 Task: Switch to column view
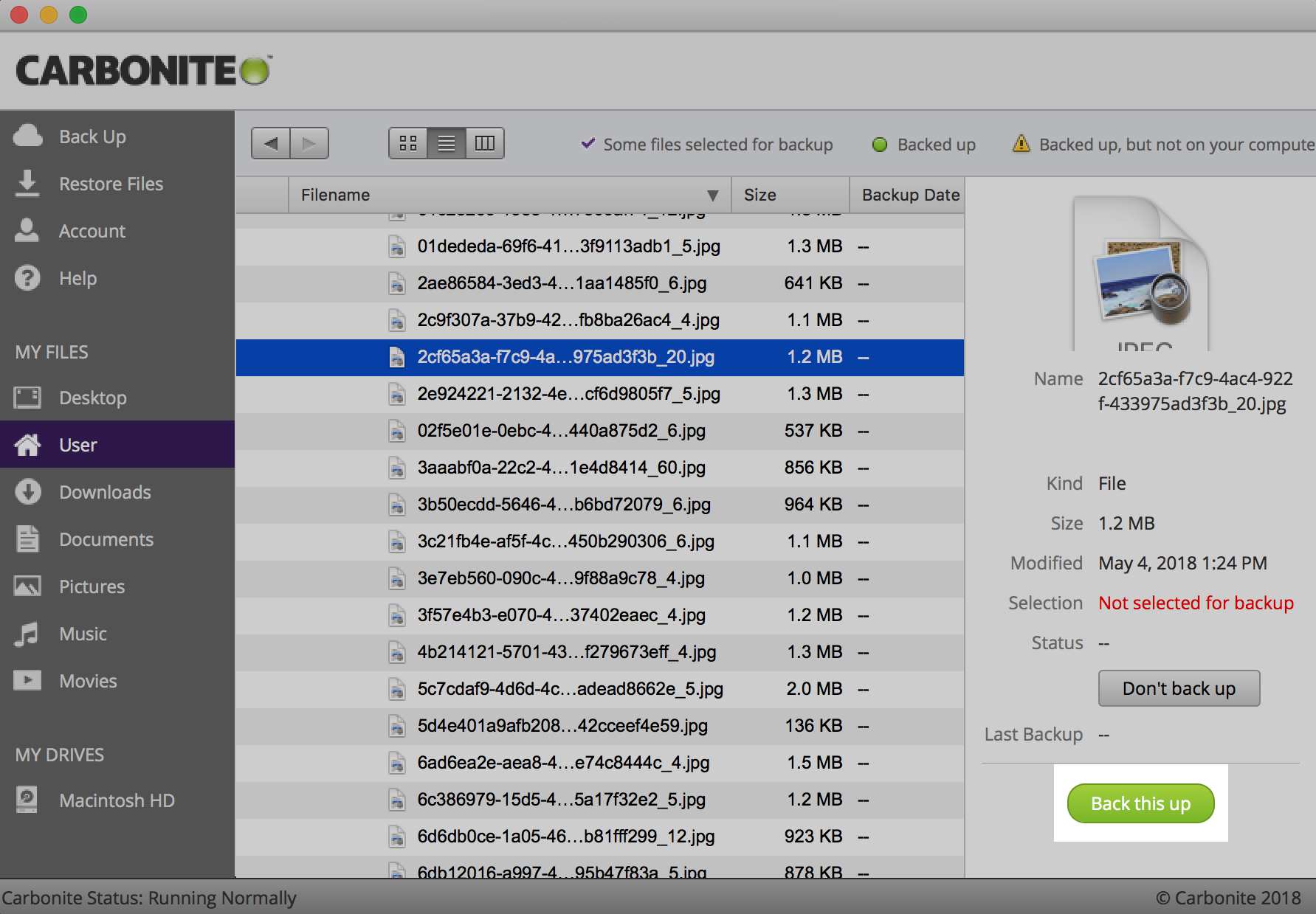point(485,143)
